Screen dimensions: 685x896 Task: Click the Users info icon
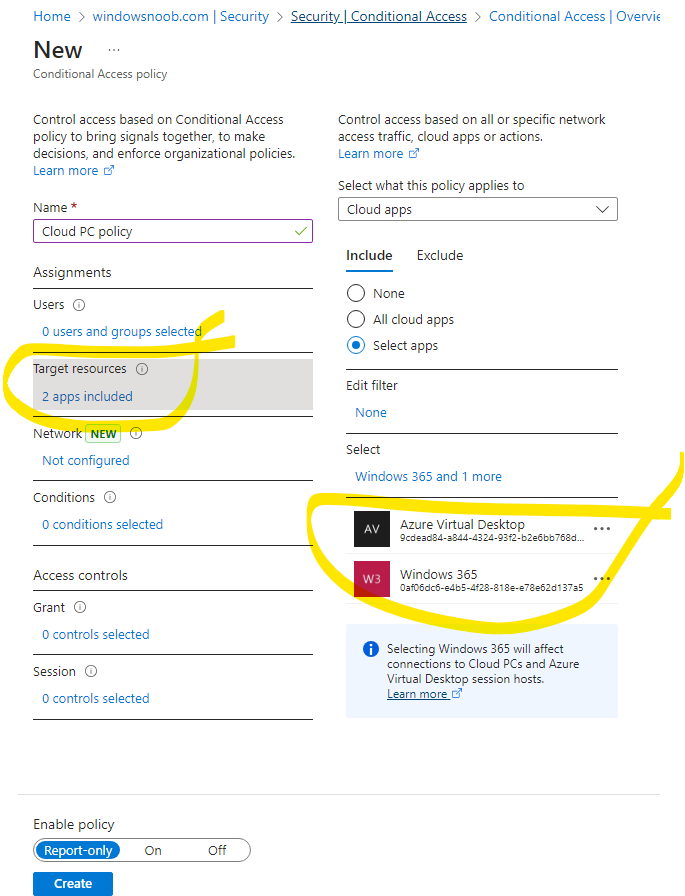[79, 305]
